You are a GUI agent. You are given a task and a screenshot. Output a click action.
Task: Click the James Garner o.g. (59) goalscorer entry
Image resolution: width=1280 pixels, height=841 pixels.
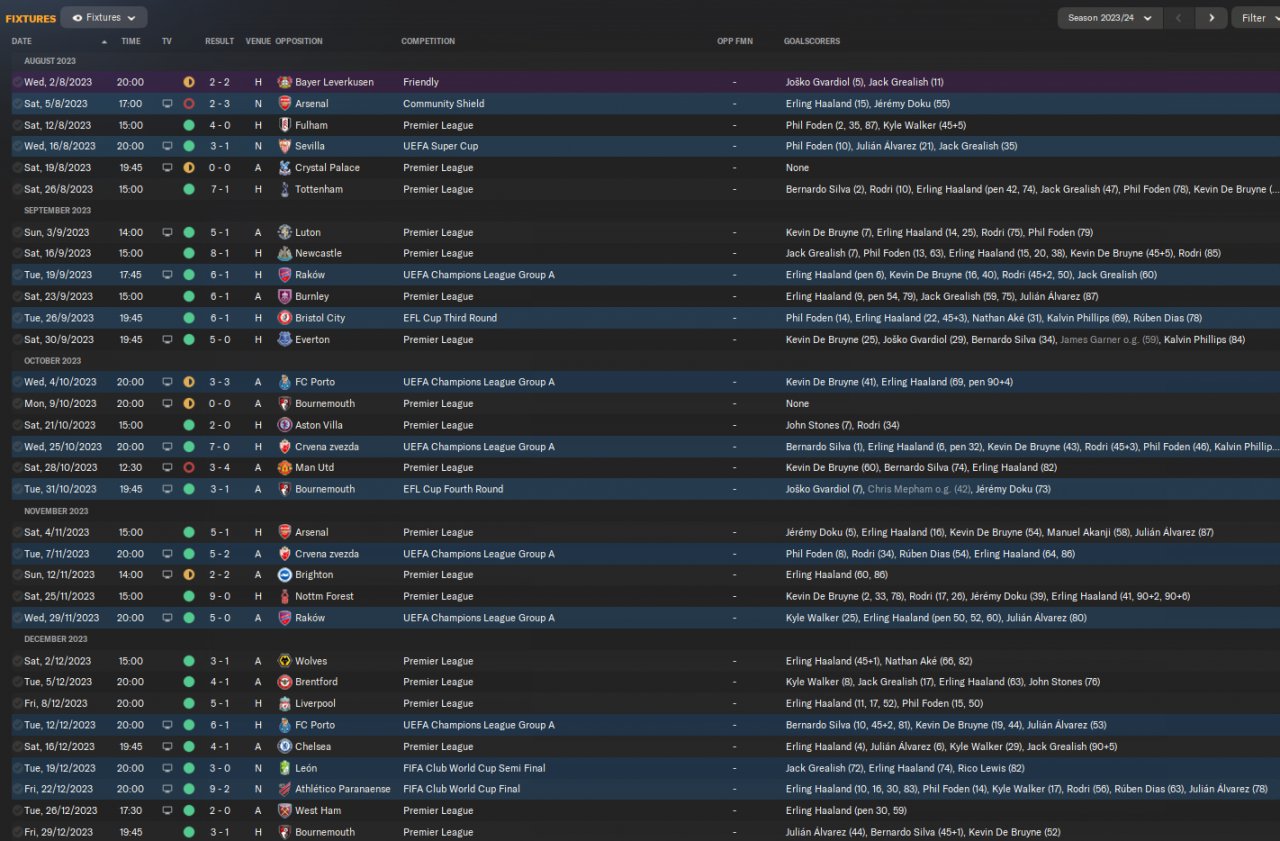click(1109, 339)
